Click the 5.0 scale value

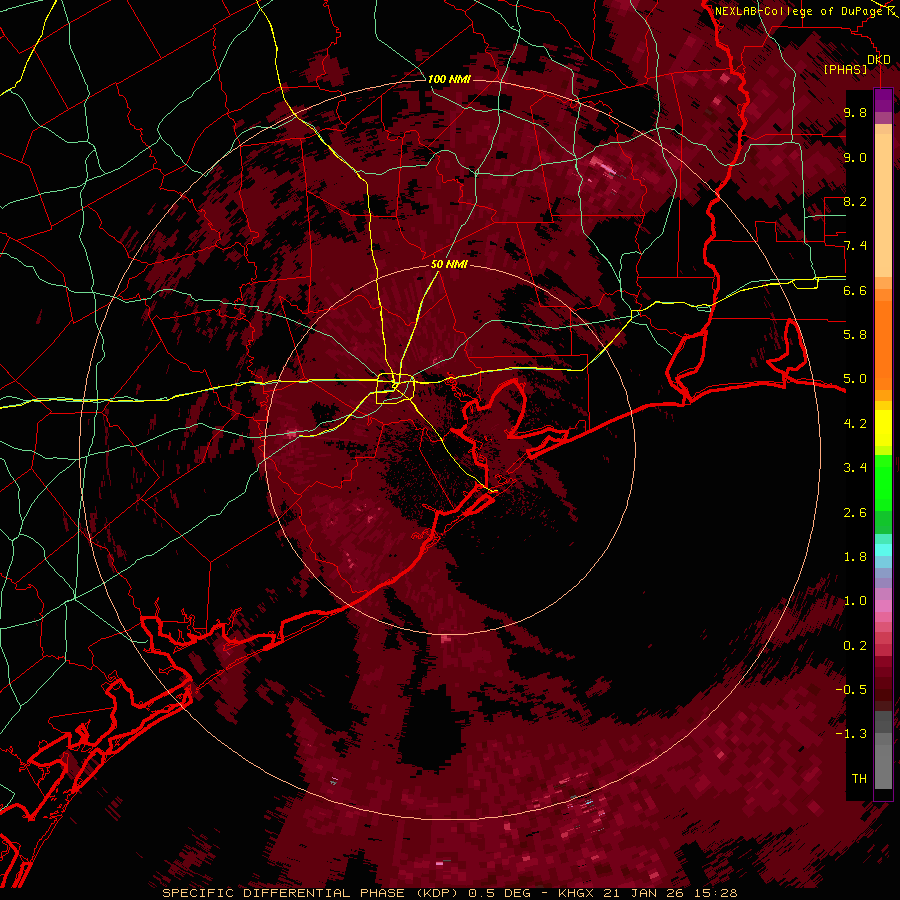point(855,379)
